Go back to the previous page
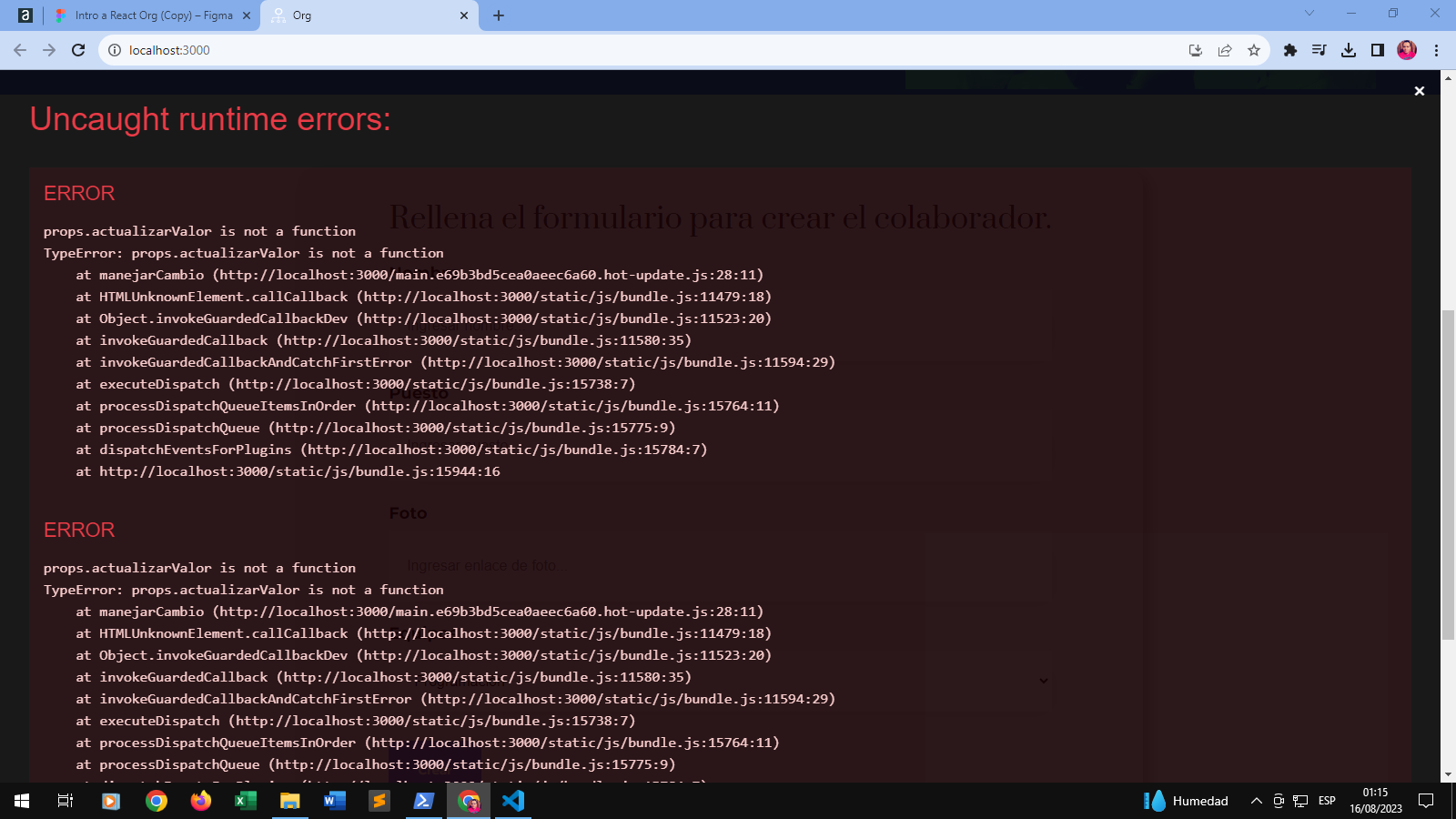The width and height of the screenshot is (1456, 819). pyautogui.click(x=20, y=50)
